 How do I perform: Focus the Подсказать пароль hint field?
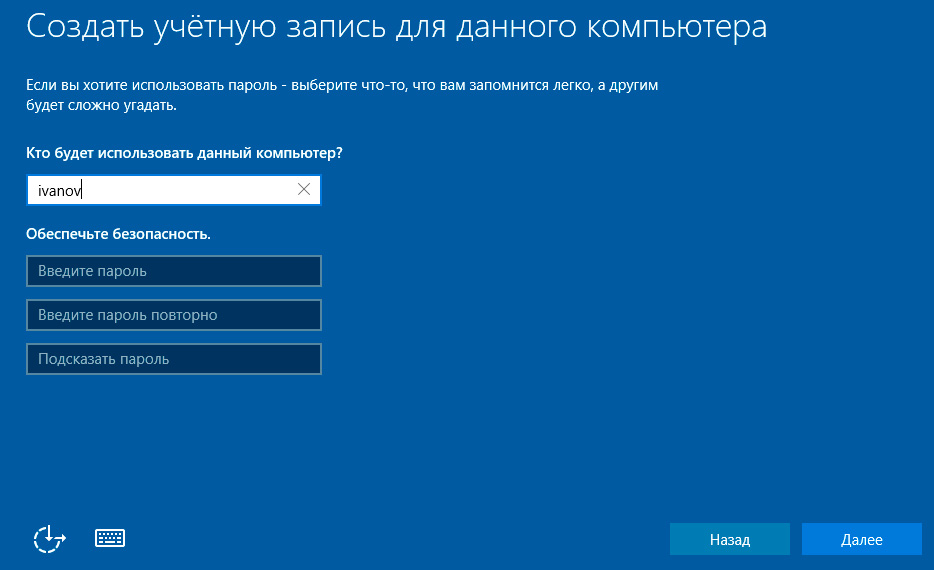pyautogui.click(x=174, y=359)
